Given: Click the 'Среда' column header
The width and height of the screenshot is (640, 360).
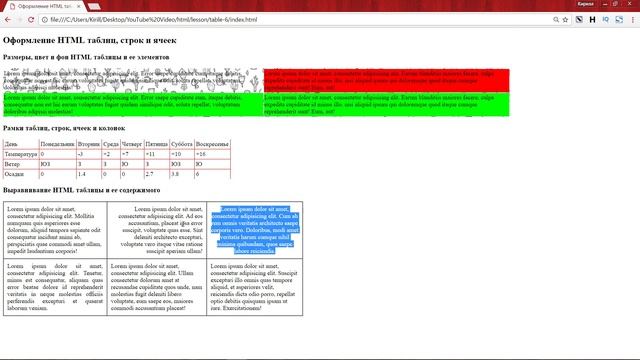Looking at the screenshot, I should click(x=111, y=144).
